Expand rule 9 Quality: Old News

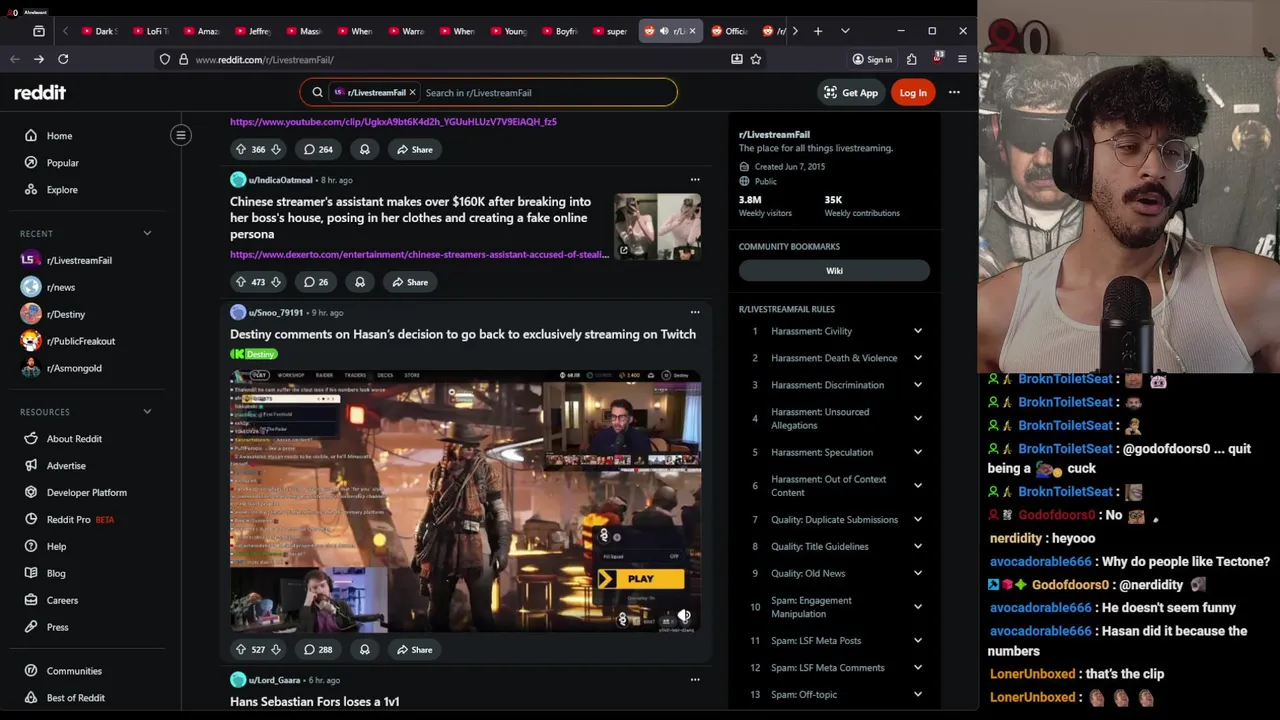[x=917, y=573]
